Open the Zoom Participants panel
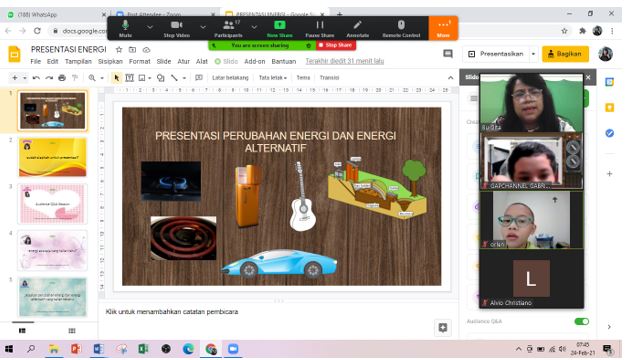This screenshot has height=360, width=626. [x=228, y=28]
